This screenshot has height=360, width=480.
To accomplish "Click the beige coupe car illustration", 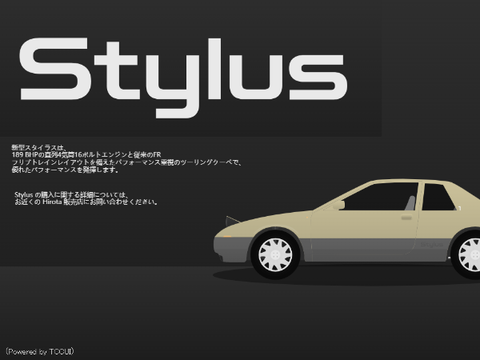I will (x=347, y=229).
